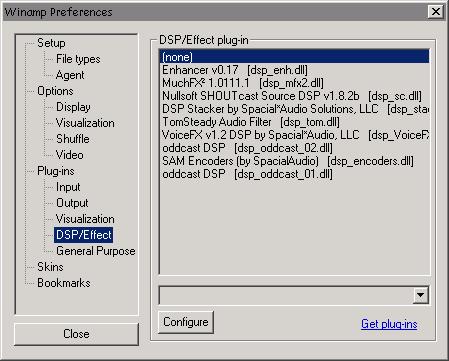Follow the Get plug-ins link
This screenshot has height=361, width=449.
(389, 324)
